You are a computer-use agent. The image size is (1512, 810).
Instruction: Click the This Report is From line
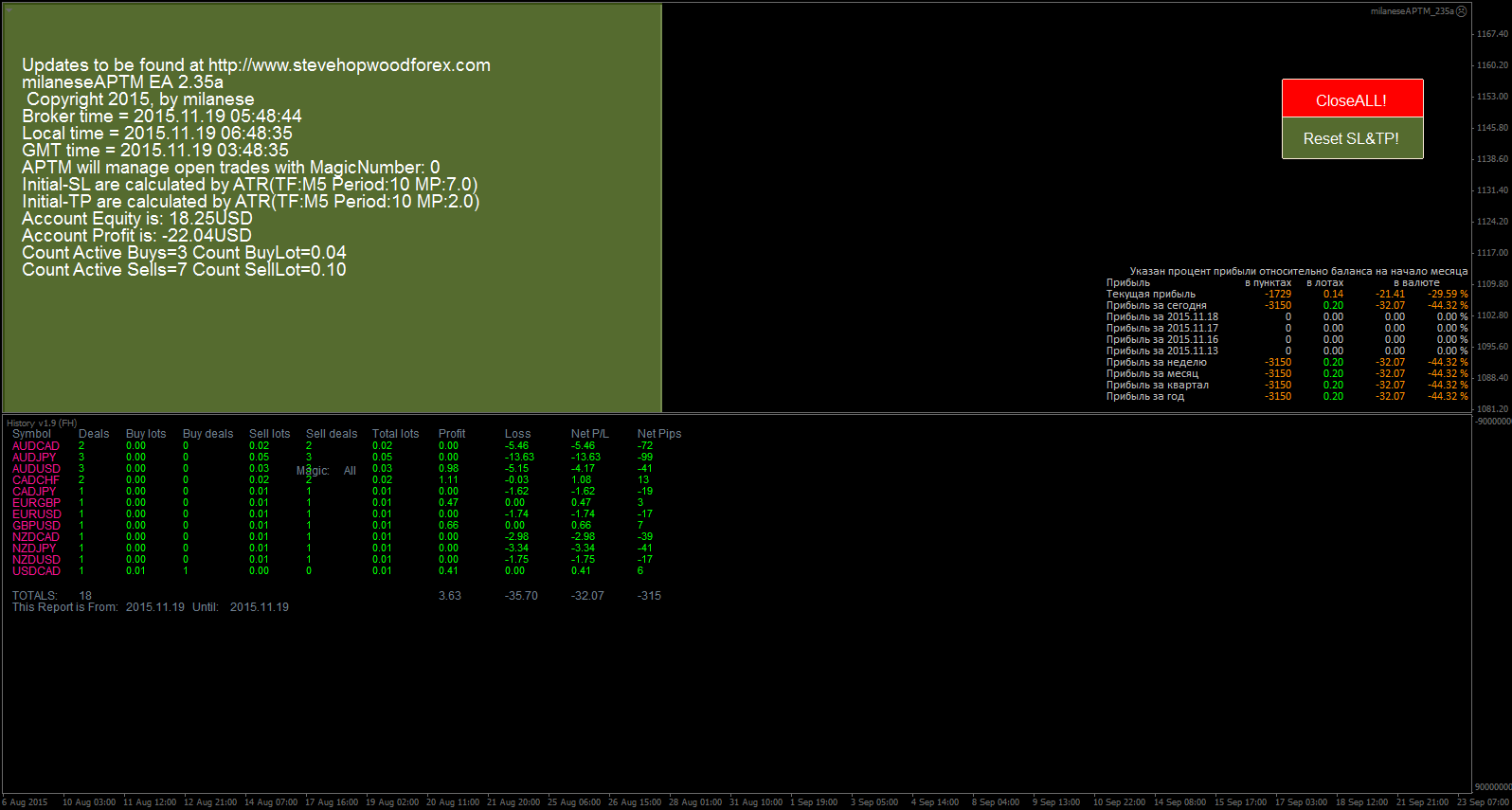click(x=151, y=607)
